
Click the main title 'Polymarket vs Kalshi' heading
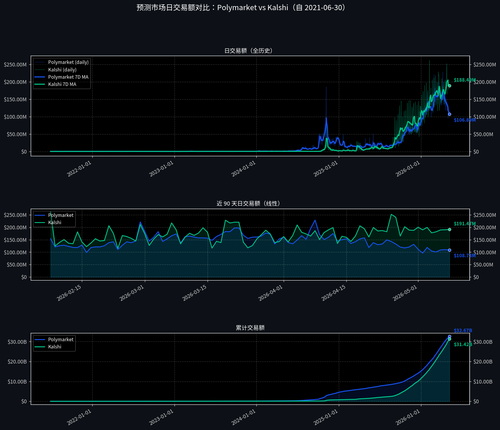coord(242,8)
